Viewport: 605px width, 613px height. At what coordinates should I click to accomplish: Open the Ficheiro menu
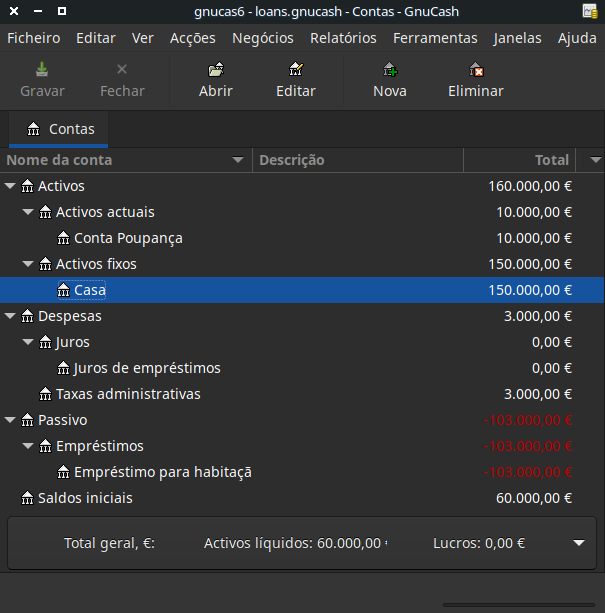[x=34, y=38]
